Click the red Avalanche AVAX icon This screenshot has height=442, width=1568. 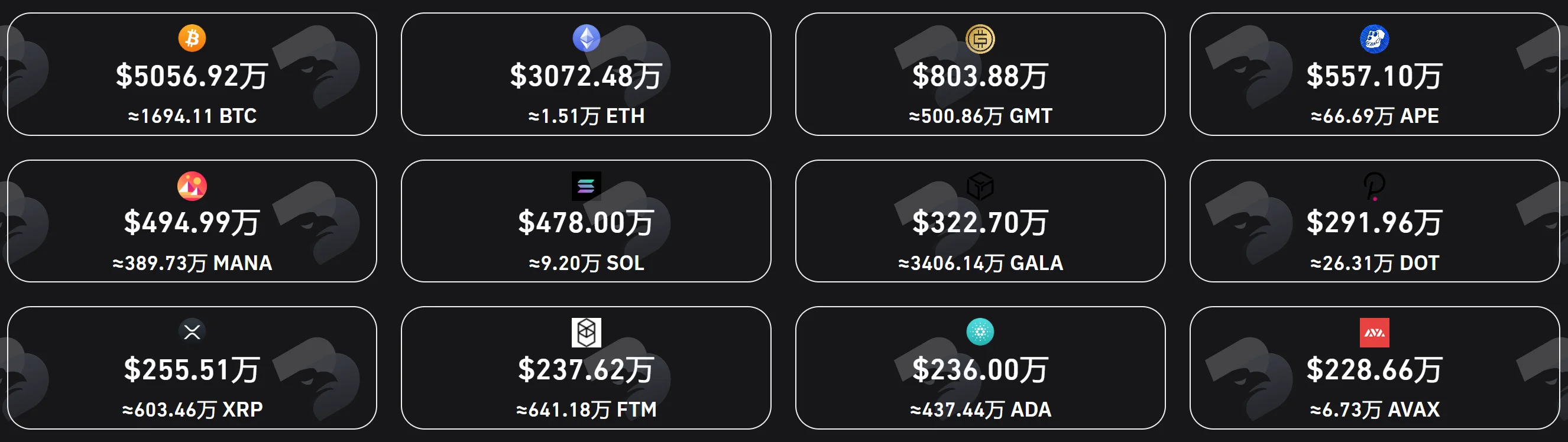(1375, 333)
